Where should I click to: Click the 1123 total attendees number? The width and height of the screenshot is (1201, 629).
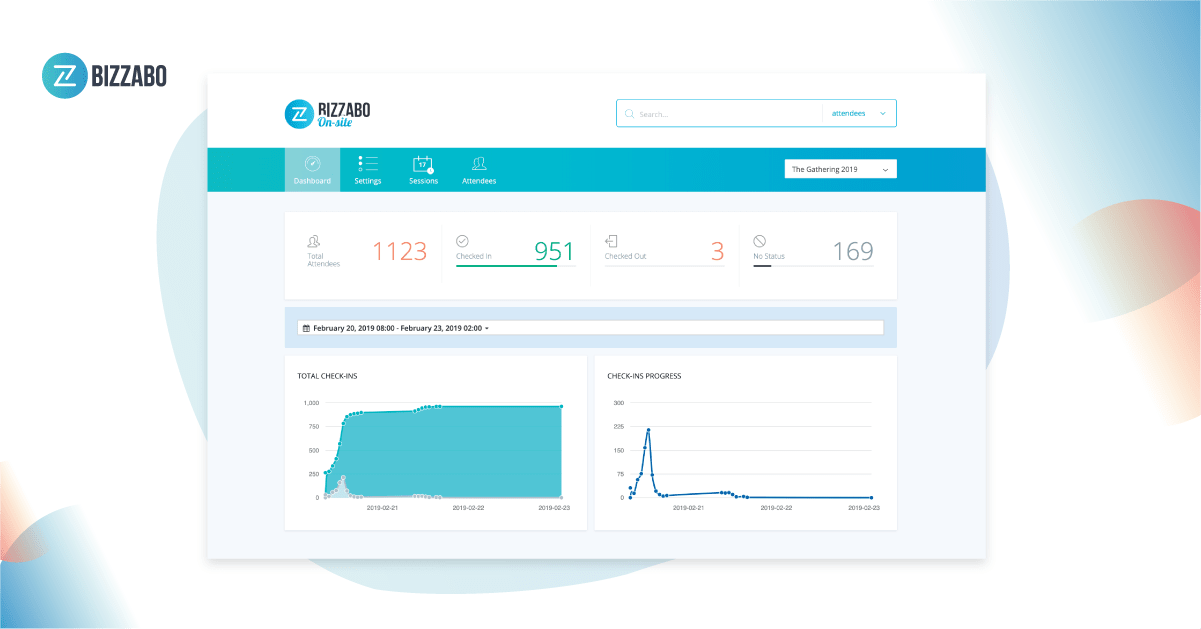click(x=400, y=251)
